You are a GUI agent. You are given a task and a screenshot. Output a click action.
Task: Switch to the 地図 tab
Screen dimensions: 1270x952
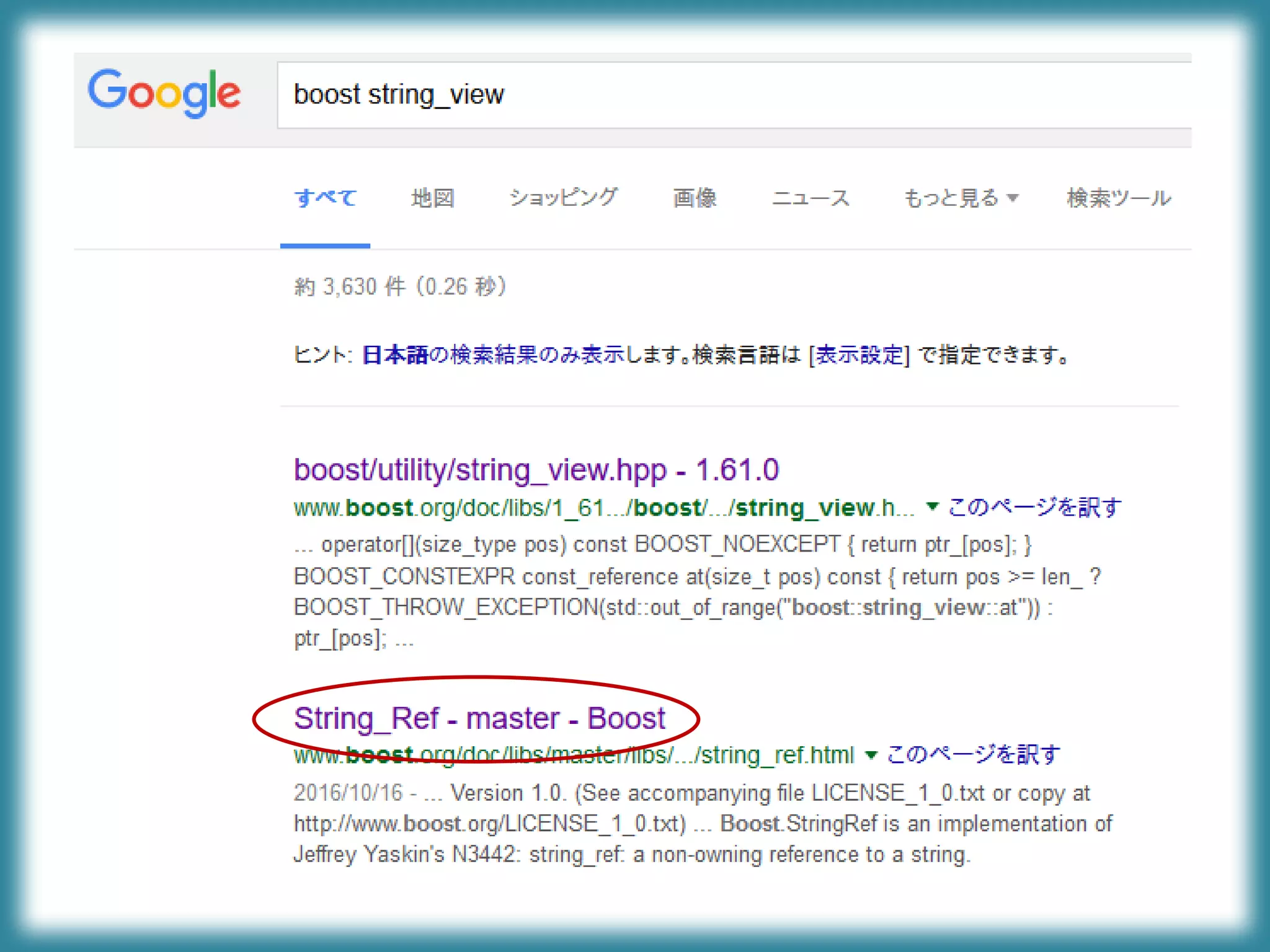(433, 198)
